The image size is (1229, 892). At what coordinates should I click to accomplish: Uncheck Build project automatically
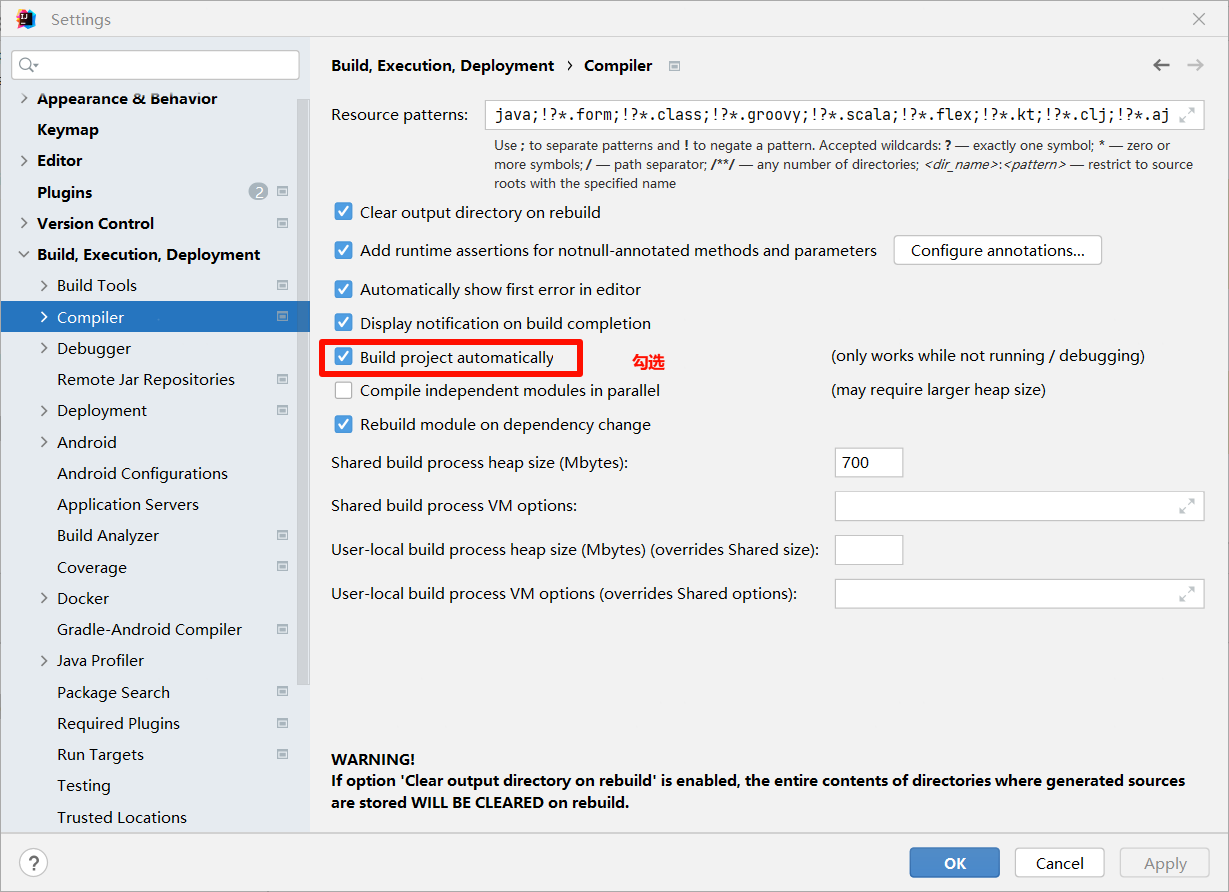point(343,357)
